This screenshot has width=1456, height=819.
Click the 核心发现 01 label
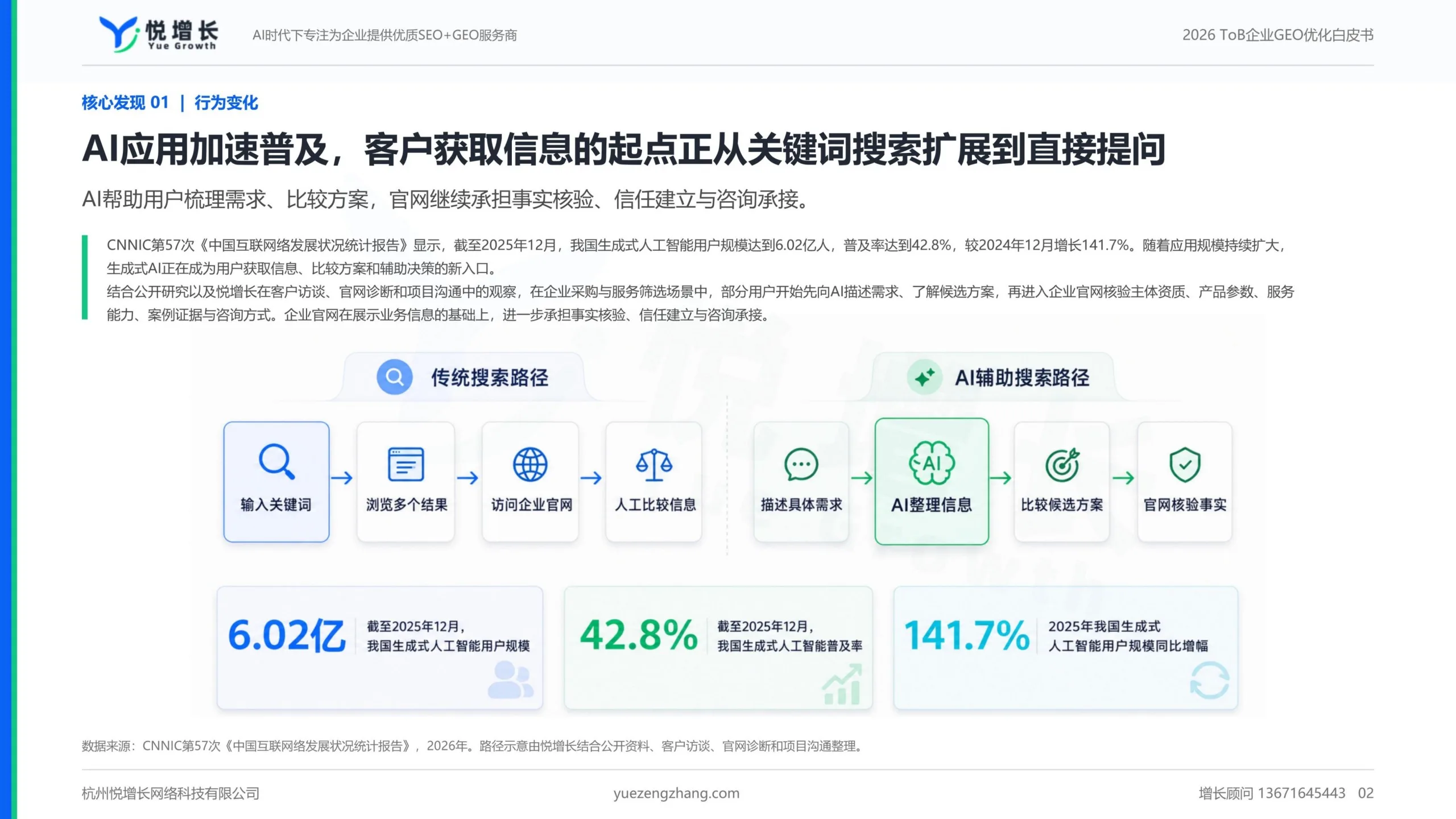click(x=125, y=103)
